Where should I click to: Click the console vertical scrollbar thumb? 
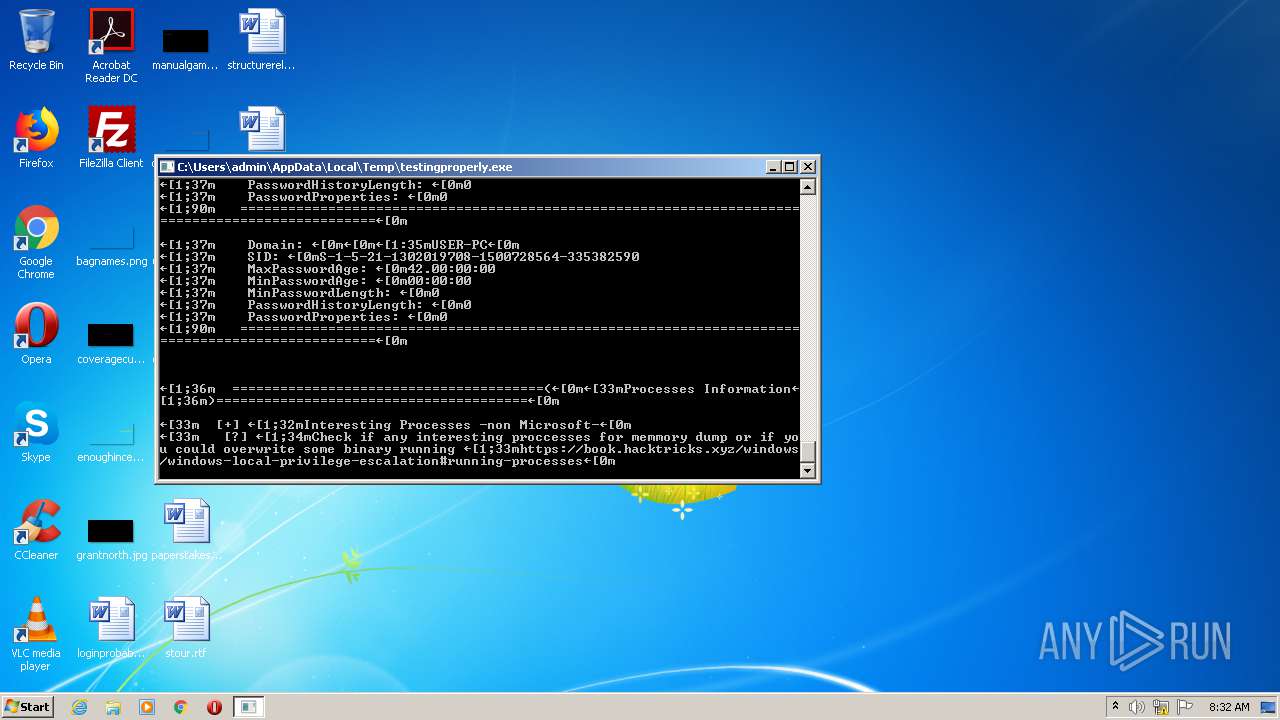(808, 451)
